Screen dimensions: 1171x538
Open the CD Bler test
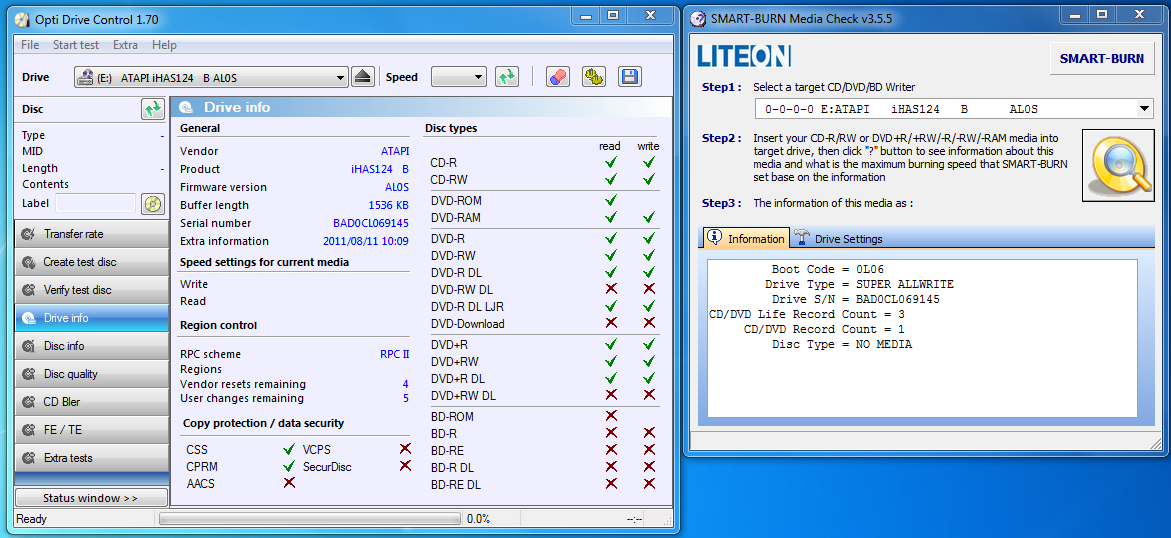[x=92, y=402]
